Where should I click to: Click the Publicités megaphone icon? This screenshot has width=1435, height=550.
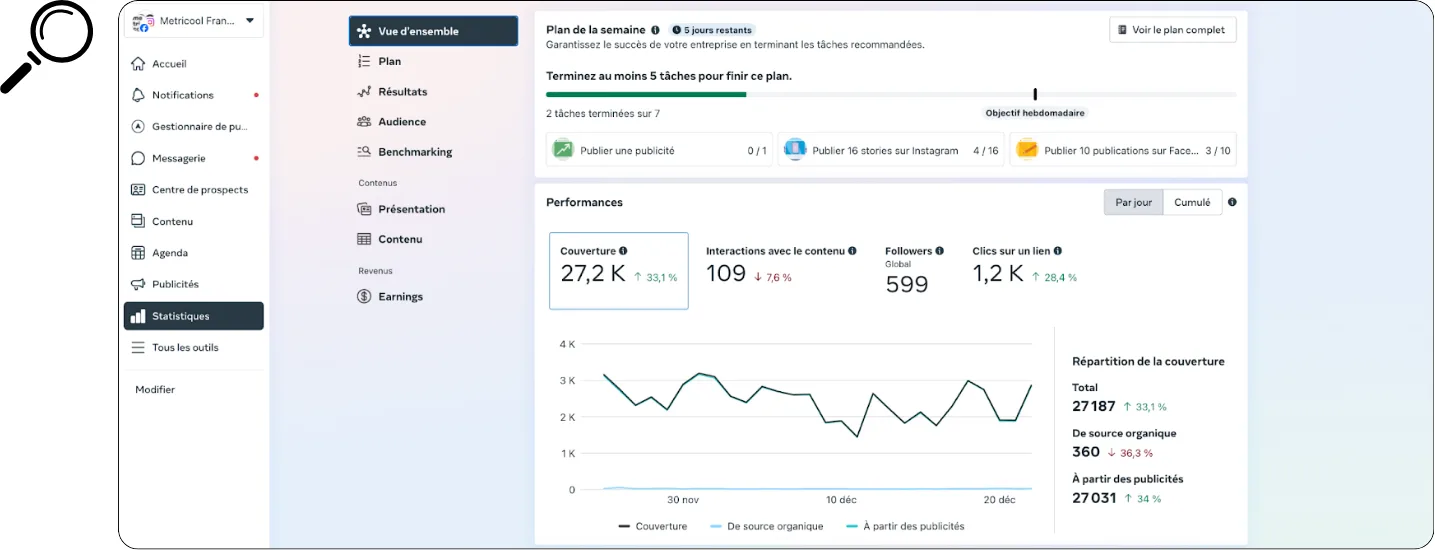(138, 284)
